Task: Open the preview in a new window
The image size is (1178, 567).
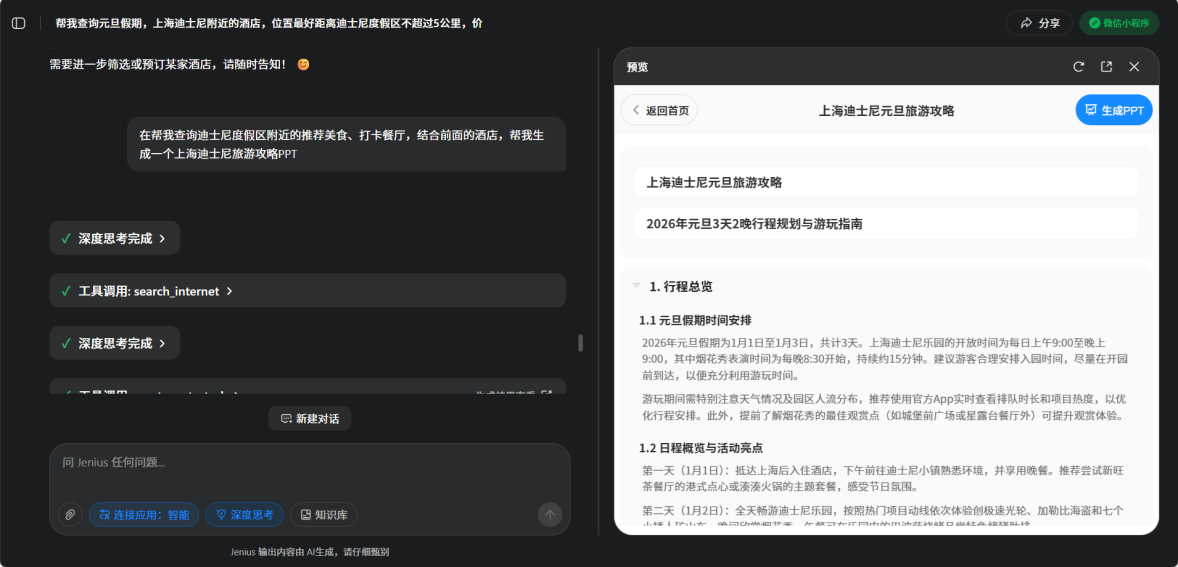Action: coord(1106,67)
